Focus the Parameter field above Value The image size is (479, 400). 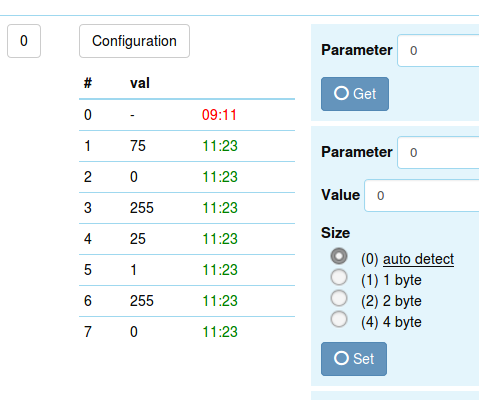pyautogui.click(x=438, y=152)
